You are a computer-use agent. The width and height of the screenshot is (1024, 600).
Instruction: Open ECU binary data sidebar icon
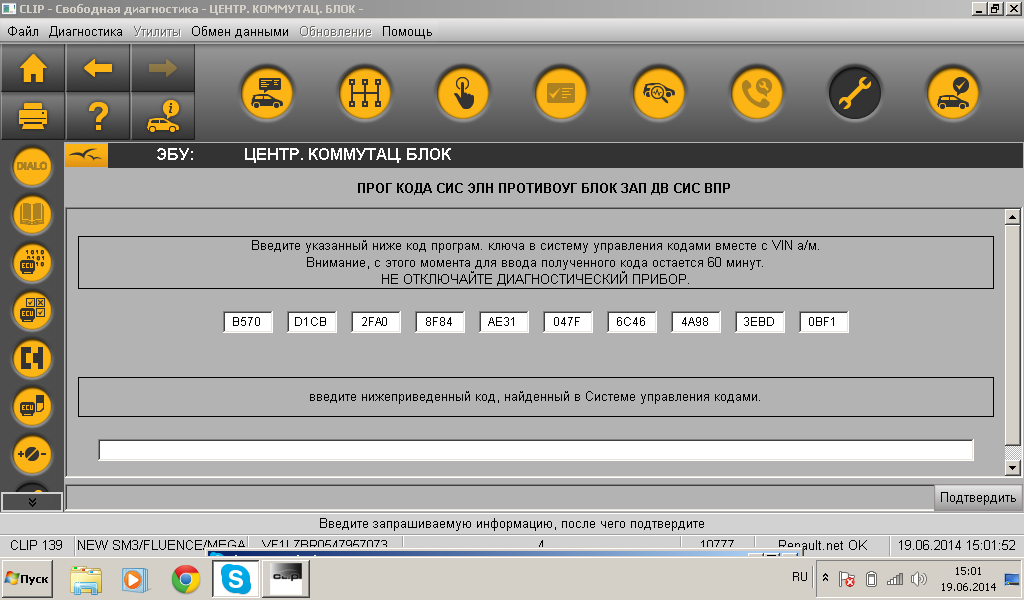pos(31,262)
